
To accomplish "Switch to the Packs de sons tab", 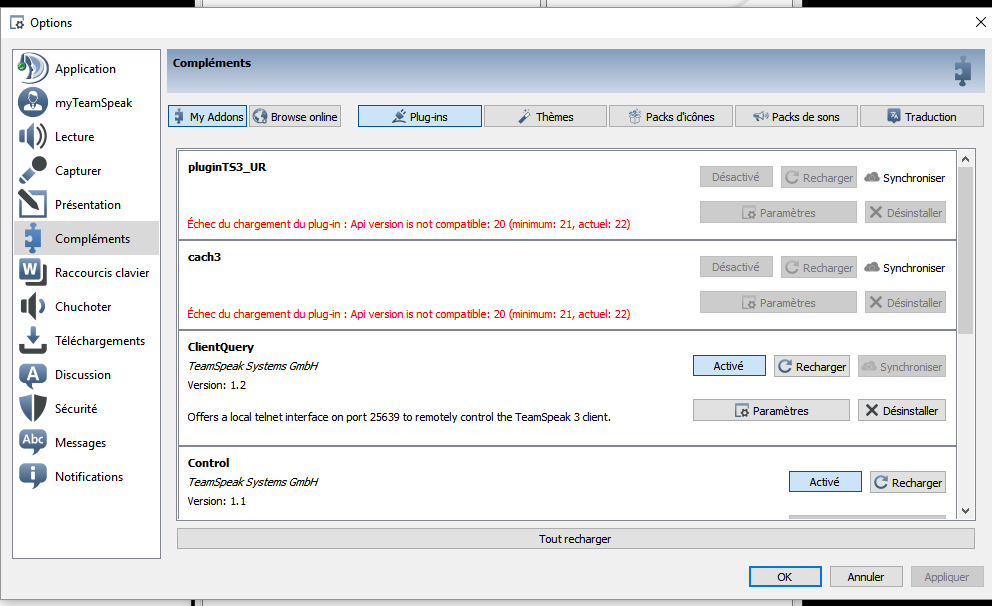I will click(796, 117).
